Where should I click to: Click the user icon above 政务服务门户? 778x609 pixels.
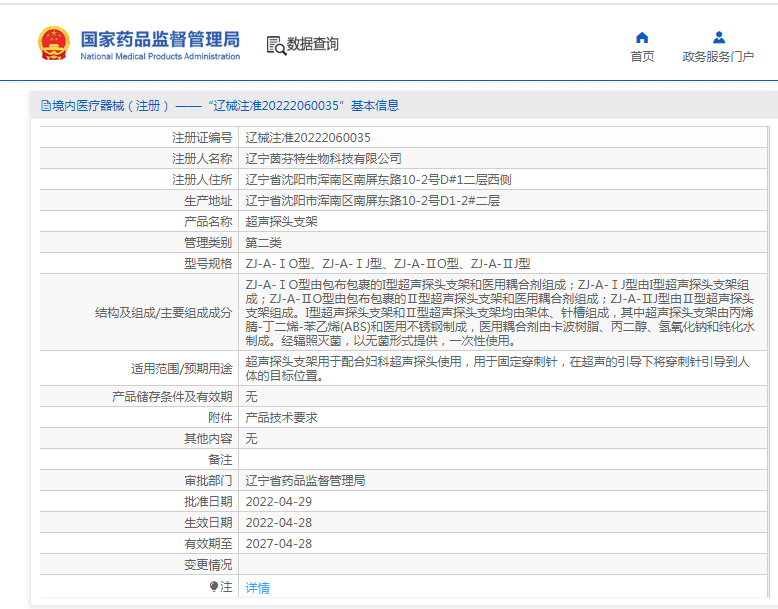718,37
